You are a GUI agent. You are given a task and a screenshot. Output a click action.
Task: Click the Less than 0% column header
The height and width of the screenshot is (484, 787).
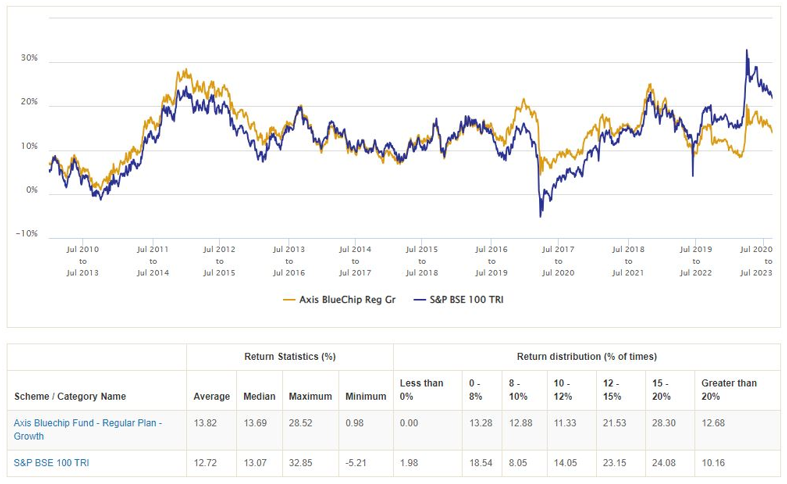pos(421,390)
